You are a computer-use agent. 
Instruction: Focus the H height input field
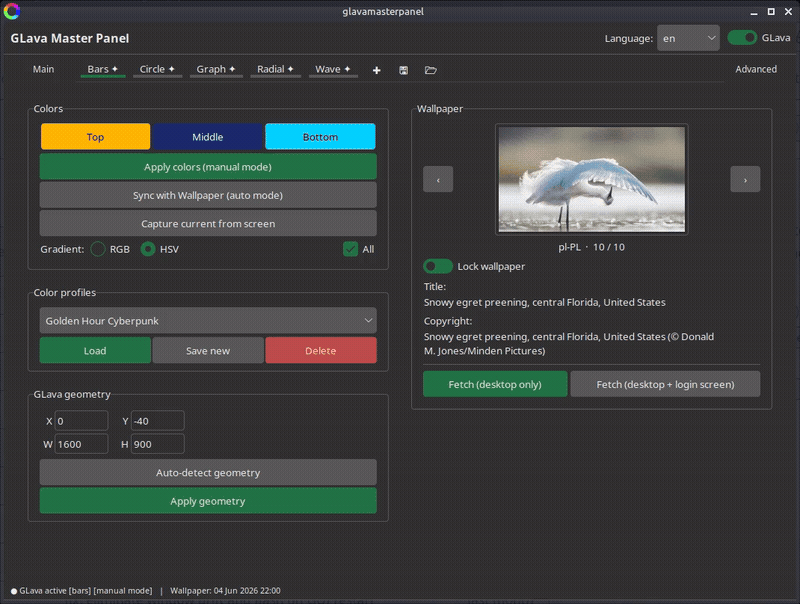(x=158, y=444)
